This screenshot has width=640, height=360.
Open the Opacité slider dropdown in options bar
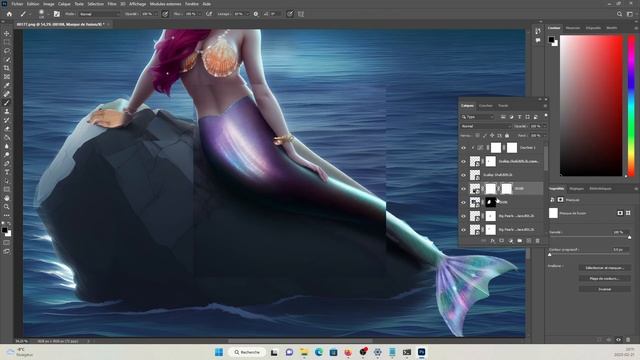click(156, 14)
